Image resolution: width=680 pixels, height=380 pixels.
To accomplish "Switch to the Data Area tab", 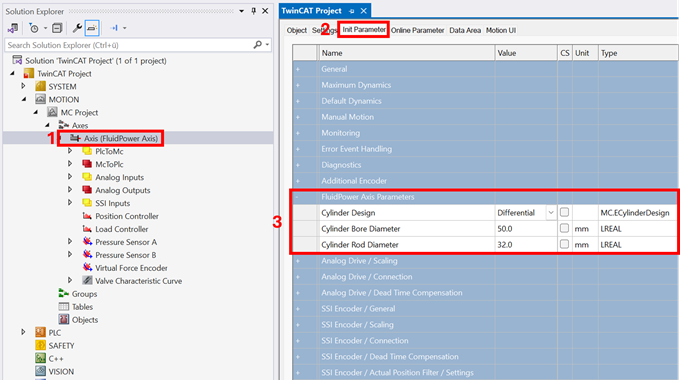I will 465,30.
